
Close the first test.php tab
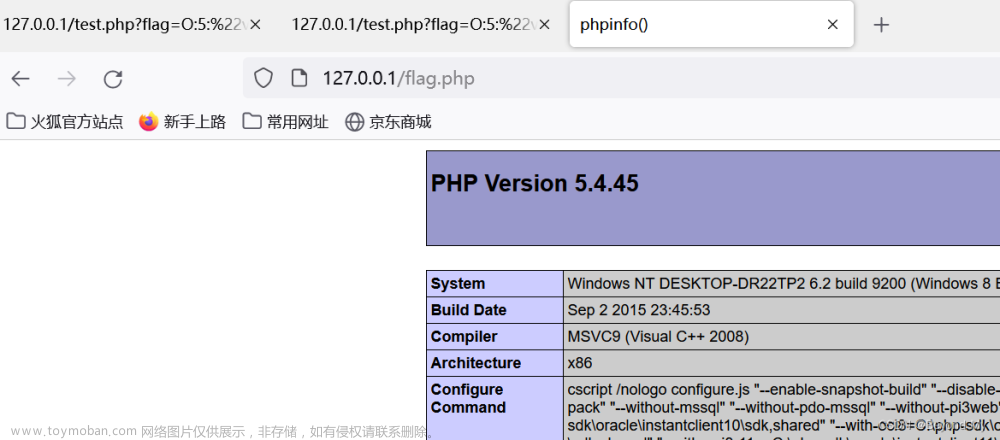click(x=255, y=25)
